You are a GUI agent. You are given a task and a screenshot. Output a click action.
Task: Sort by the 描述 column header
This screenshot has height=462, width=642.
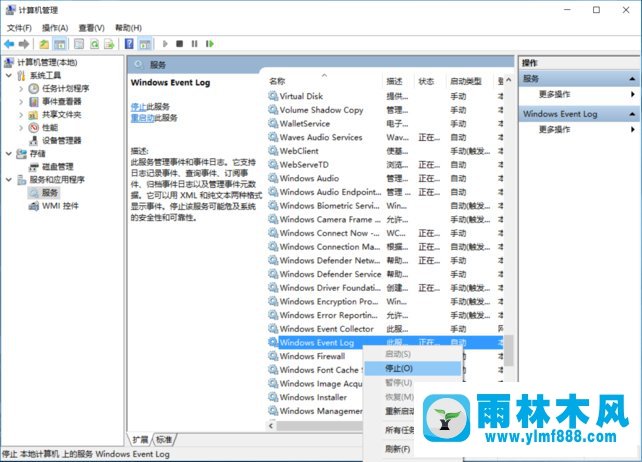(x=395, y=81)
